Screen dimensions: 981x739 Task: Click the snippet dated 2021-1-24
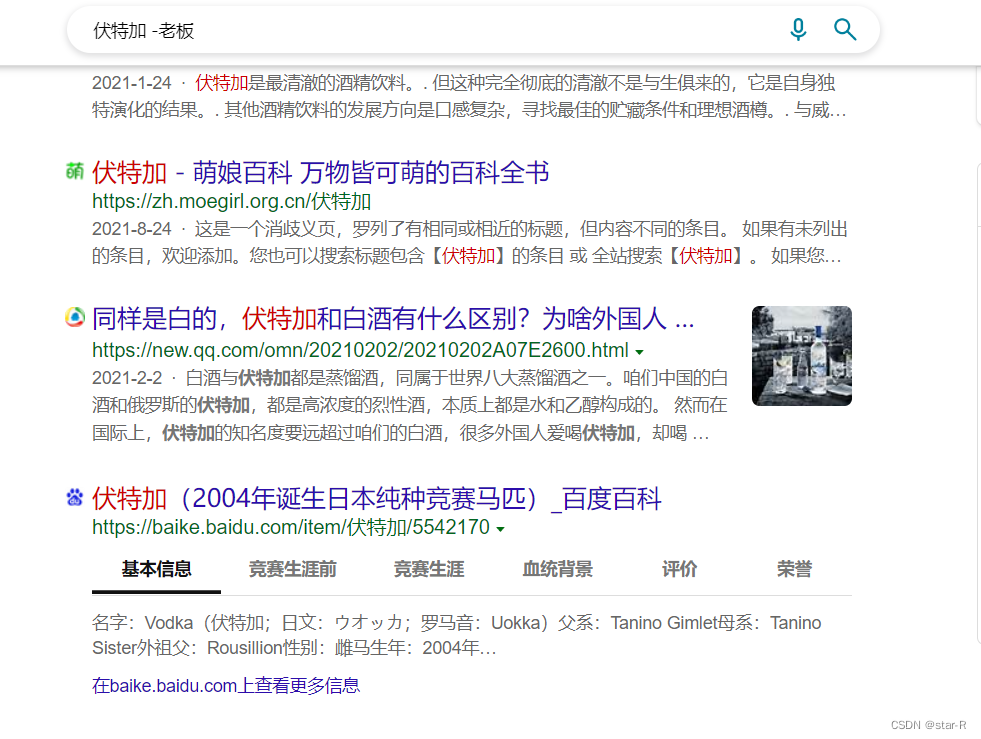(x=470, y=96)
